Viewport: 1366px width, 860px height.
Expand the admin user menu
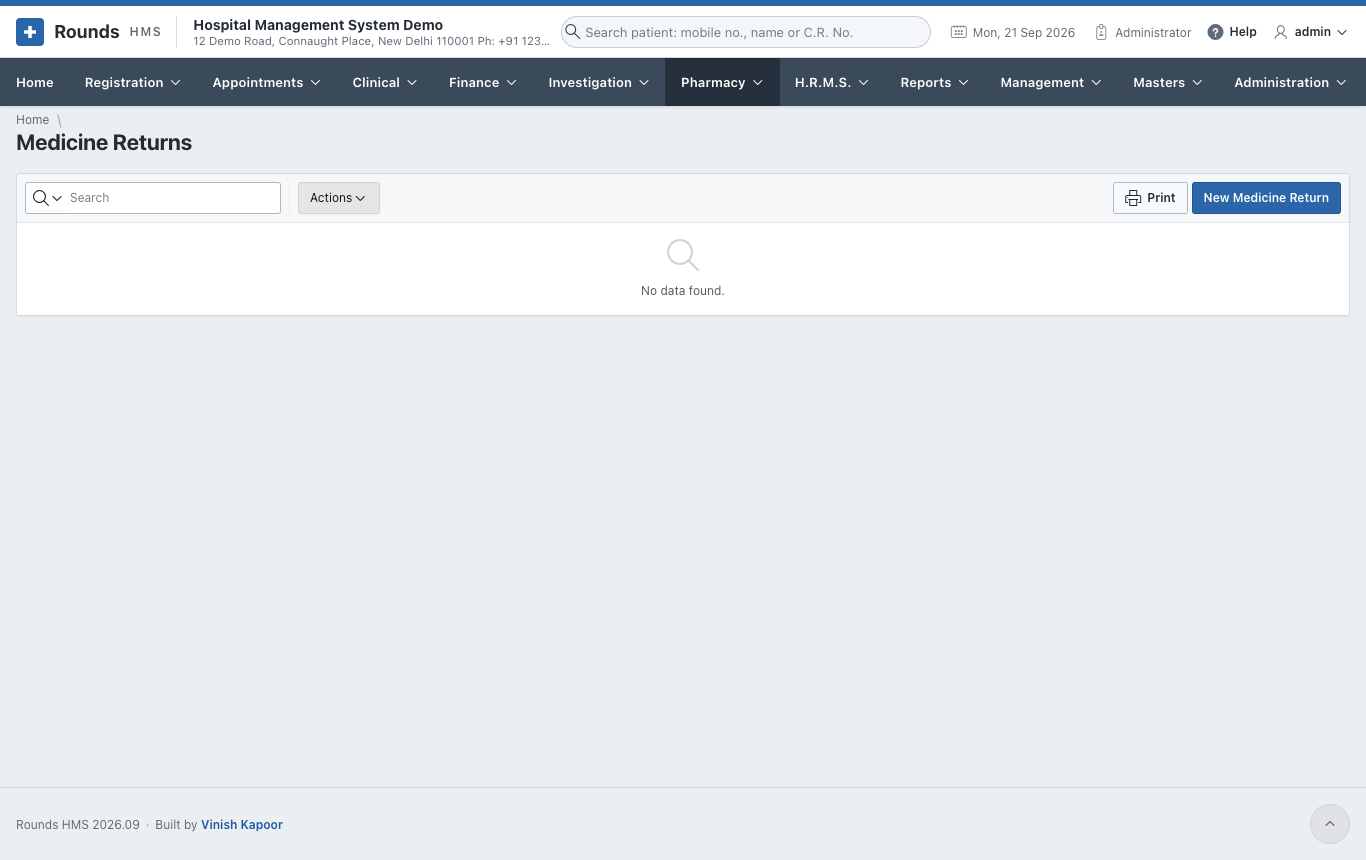(1311, 32)
